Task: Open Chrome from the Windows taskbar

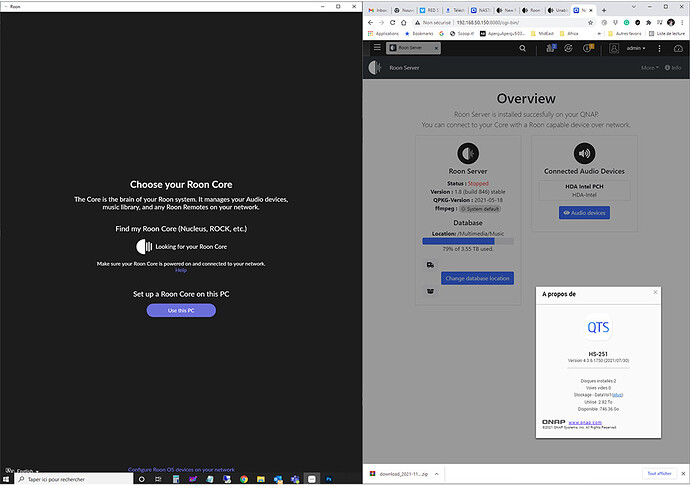Action: pyautogui.click(x=244, y=479)
